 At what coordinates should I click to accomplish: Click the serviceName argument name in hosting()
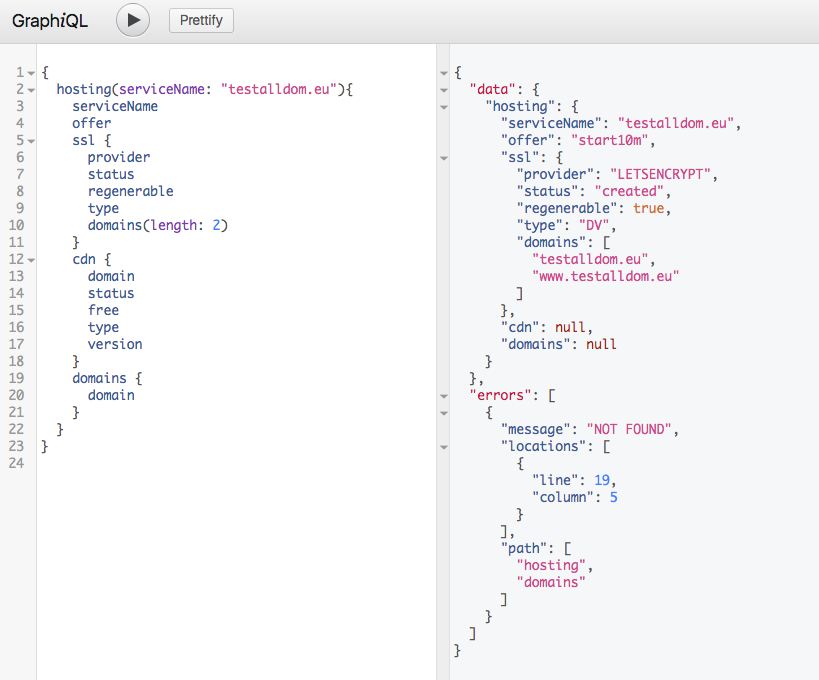(x=162, y=89)
